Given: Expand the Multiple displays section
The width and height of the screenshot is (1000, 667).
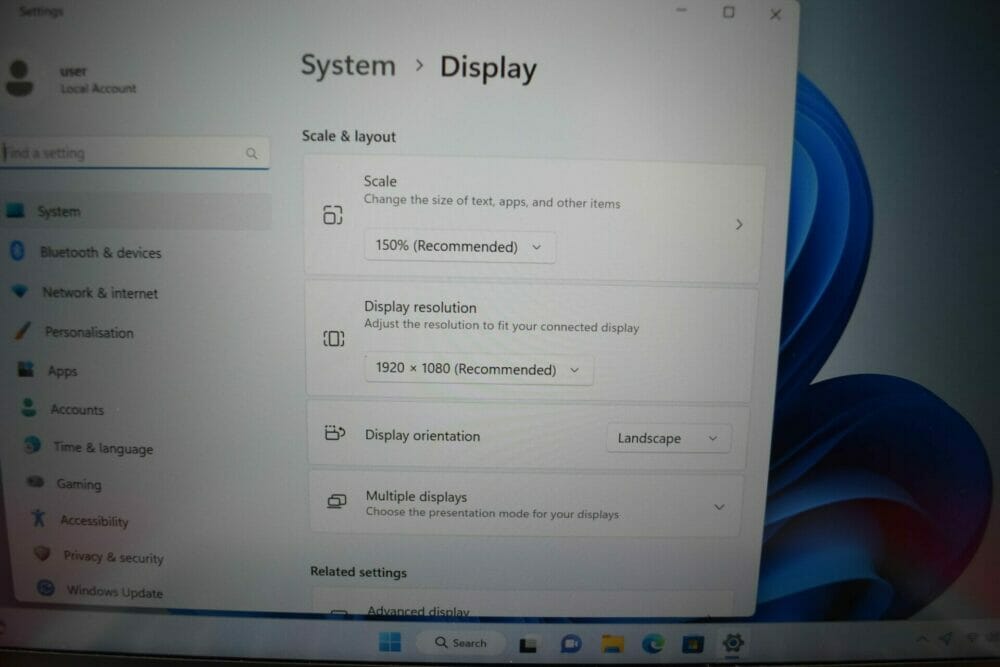Looking at the screenshot, I should click(719, 507).
